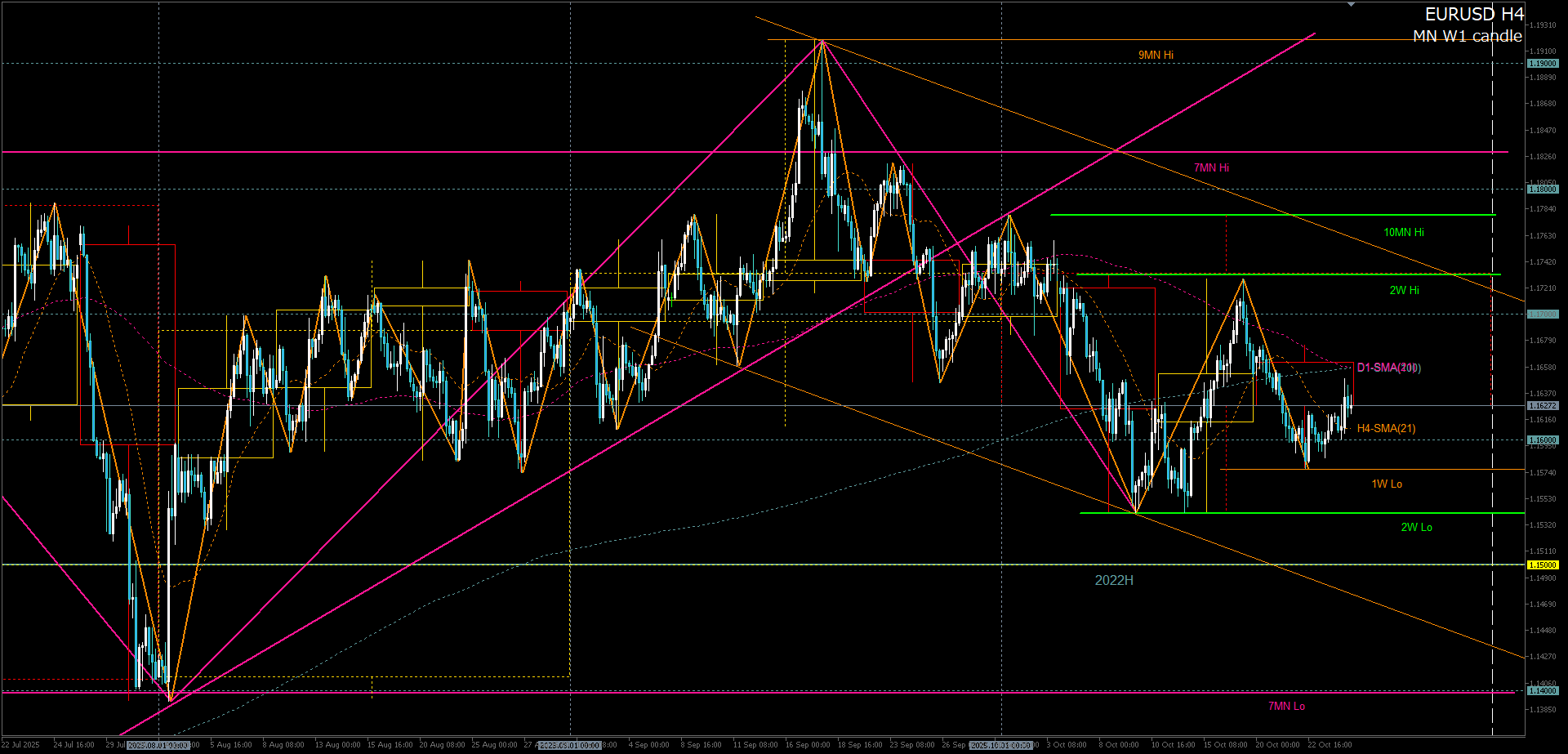
Task: Click the chart shift triangle marker at top
Action: coord(1352,4)
